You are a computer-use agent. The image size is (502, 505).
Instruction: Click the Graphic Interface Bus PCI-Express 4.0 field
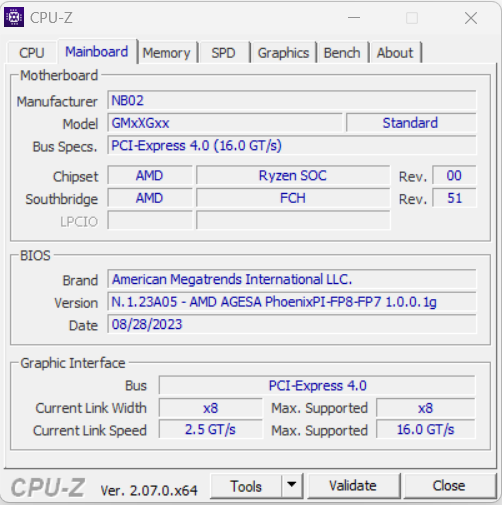coord(317,385)
